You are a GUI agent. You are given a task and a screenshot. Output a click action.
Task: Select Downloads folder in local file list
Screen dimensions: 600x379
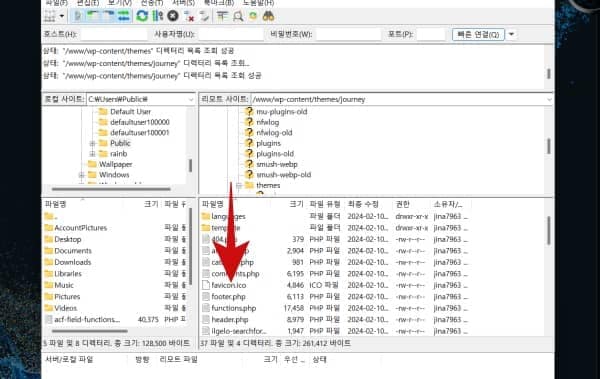73,262
